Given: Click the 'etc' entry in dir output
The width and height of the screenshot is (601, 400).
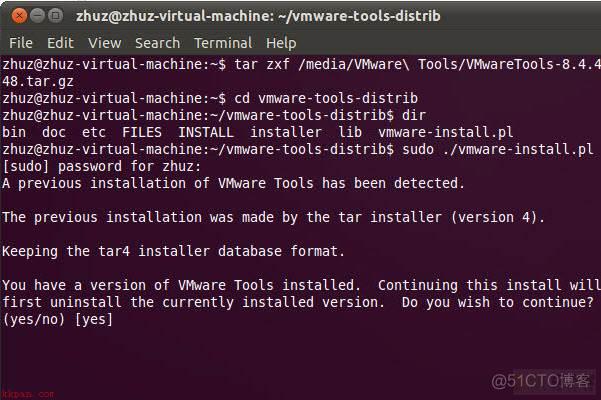Looking at the screenshot, I should pyautogui.click(x=94, y=132).
